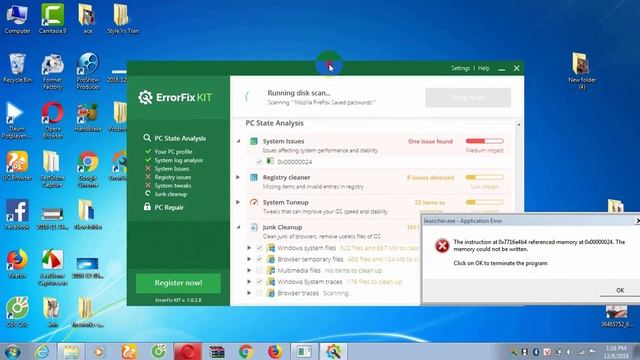Expand Multimedia files row

(249, 270)
